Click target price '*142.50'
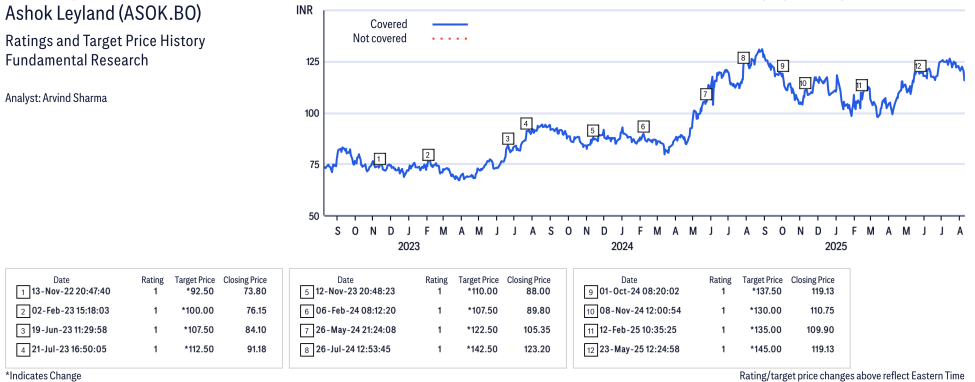The height and width of the screenshot is (382, 975). [x=482, y=349]
